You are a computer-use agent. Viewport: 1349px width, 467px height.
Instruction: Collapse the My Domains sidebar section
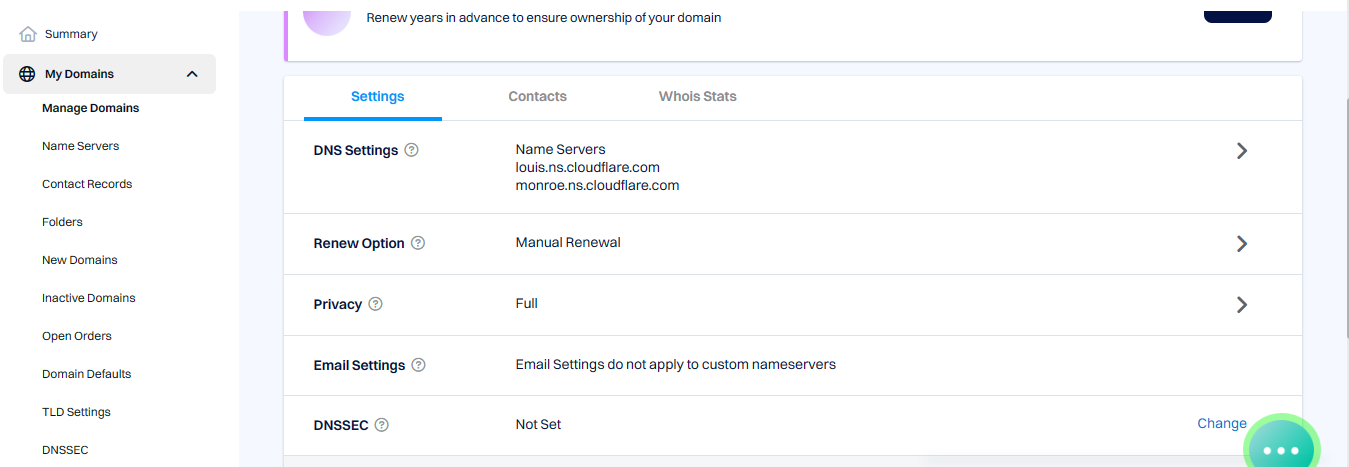(x=192, y=74)
